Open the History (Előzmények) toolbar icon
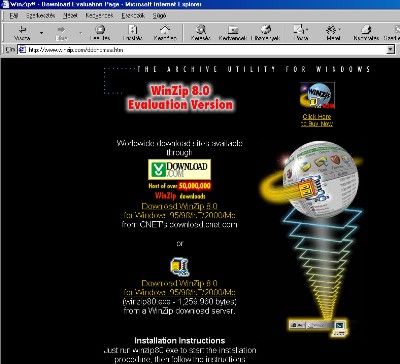 tap(266, 30)
